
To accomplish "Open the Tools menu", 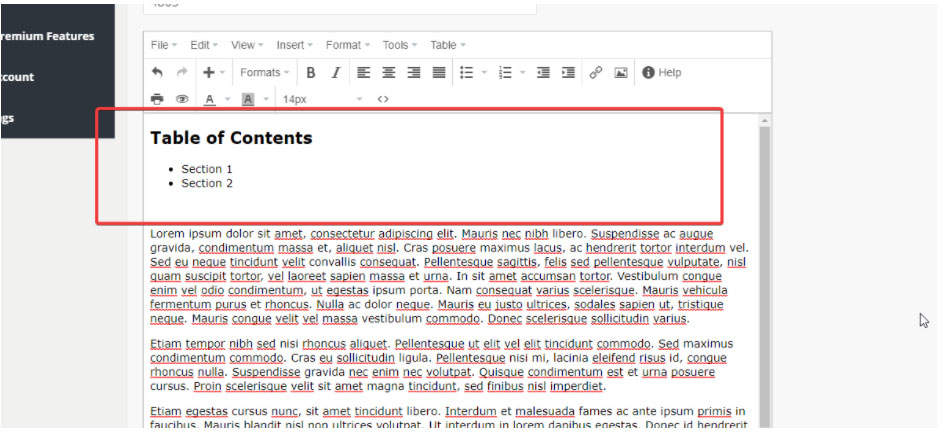I will pos(400,45).
